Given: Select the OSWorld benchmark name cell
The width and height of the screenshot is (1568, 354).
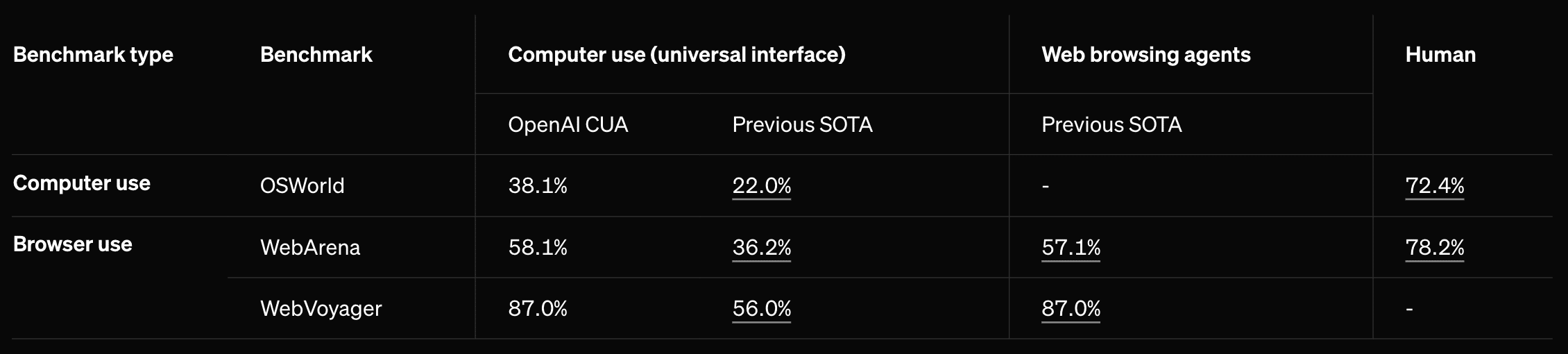Looking at the screenshot, I should (302, 186).
